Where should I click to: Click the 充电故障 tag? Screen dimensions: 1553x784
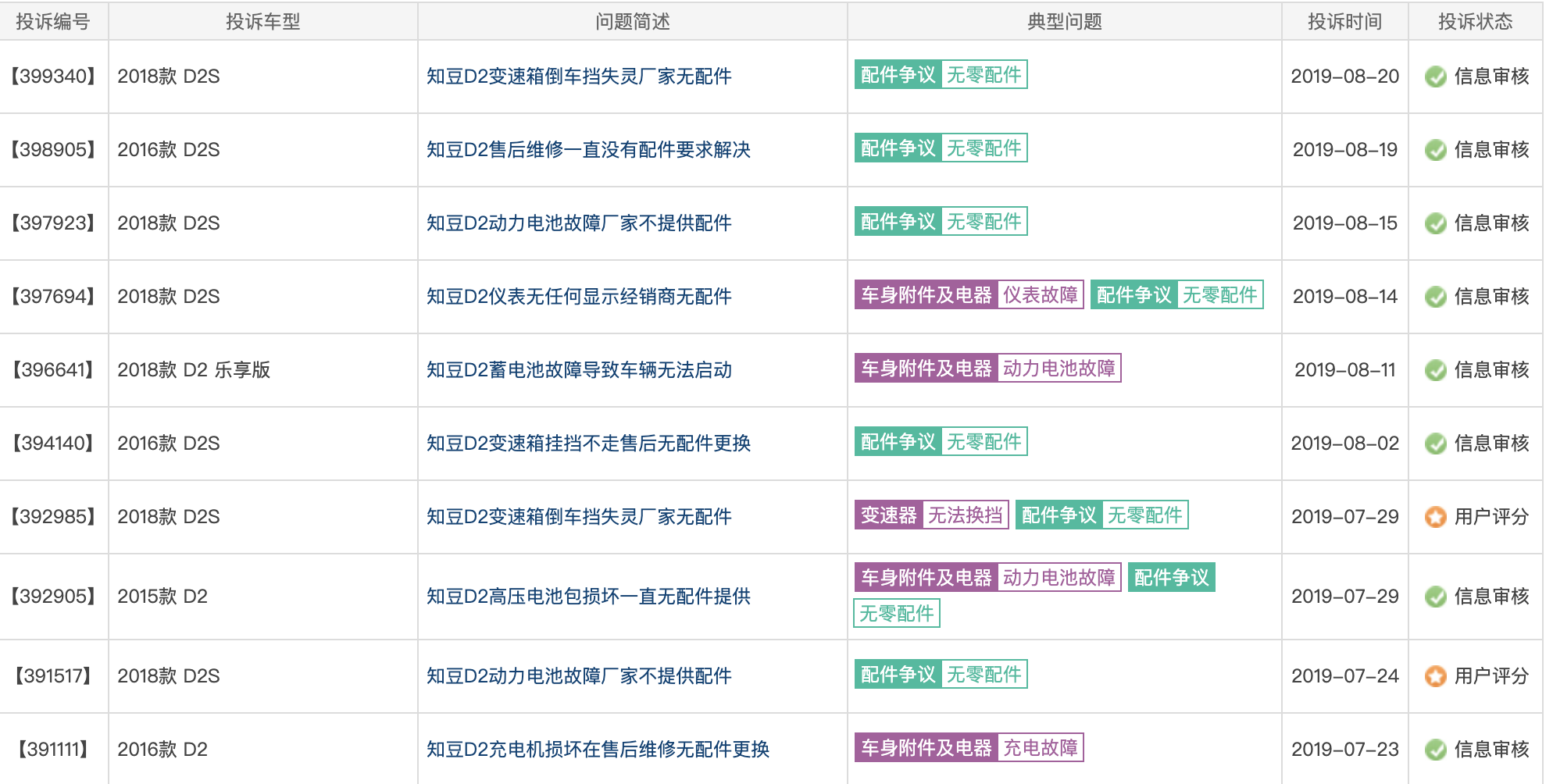(1040, 747)
